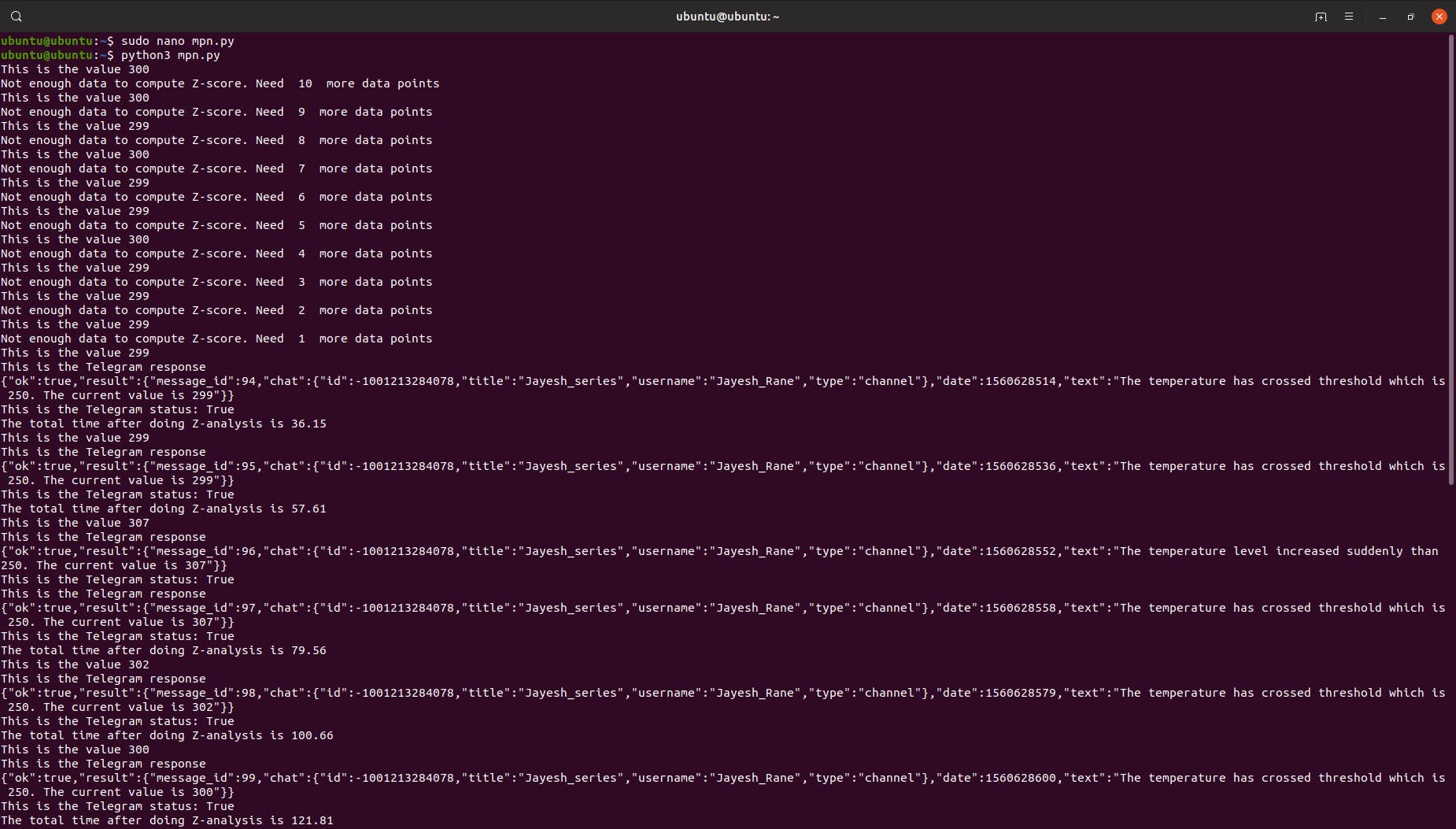Click the line 'Need 6 more data points'
This screenshot has height=829, width=1456.
click(216, 197)
